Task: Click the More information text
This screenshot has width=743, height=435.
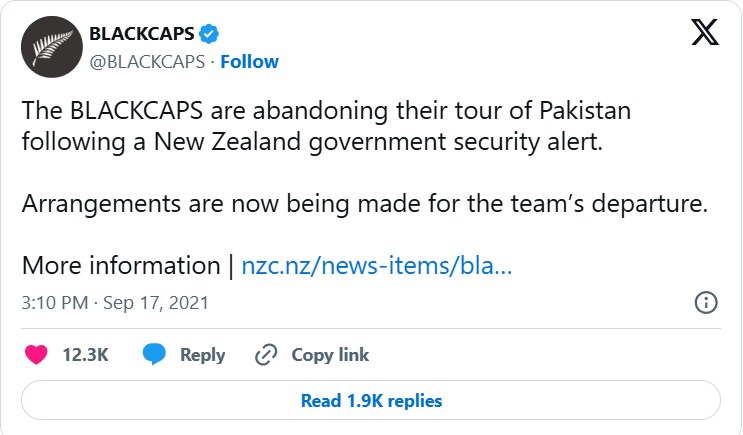Action: (x=120, y=266)
